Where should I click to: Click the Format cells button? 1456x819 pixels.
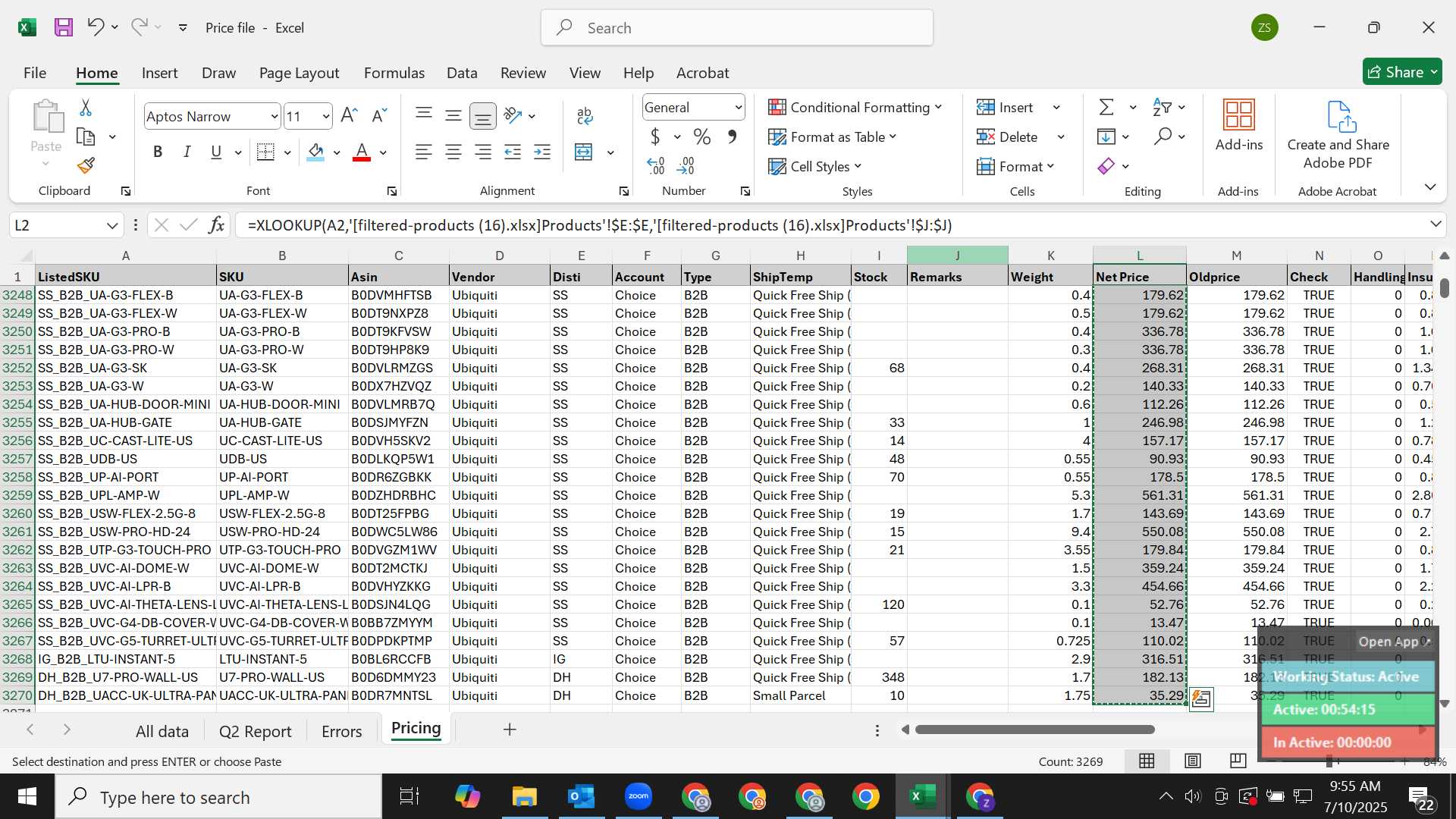coord(1015,166)
